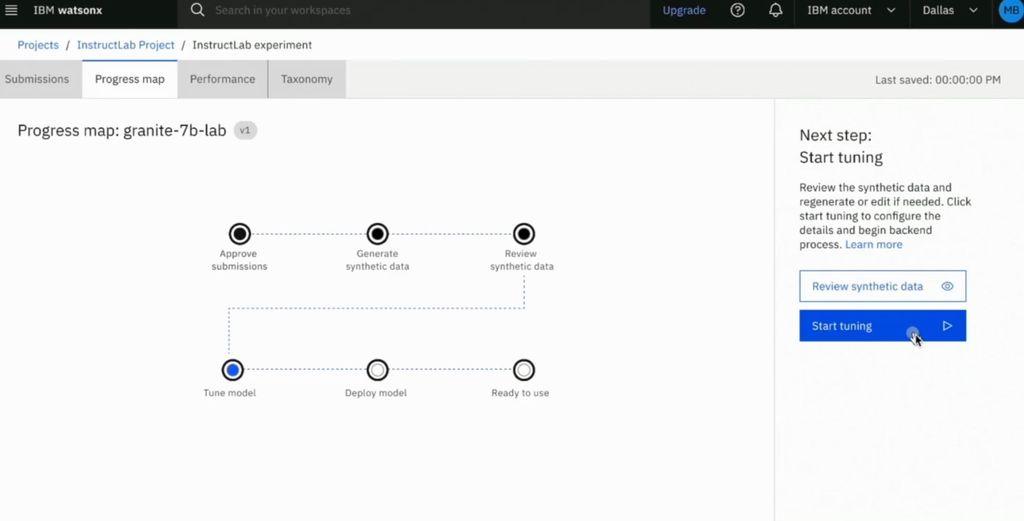Open the hamburger navigation menu
This screenshot has height=521, width=1024.
coord(11,10)
